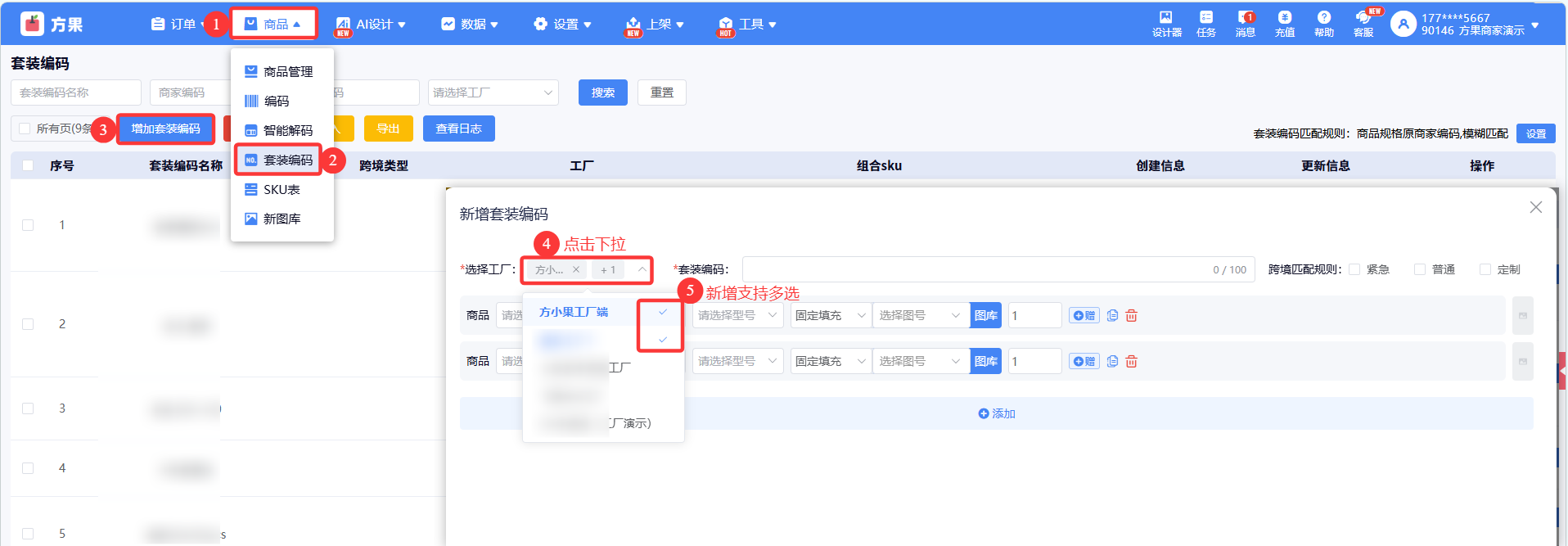Toggle the 所有页 checkbox
The width and height of the screenshot is (1568, 546).
[x=25, y=129]
